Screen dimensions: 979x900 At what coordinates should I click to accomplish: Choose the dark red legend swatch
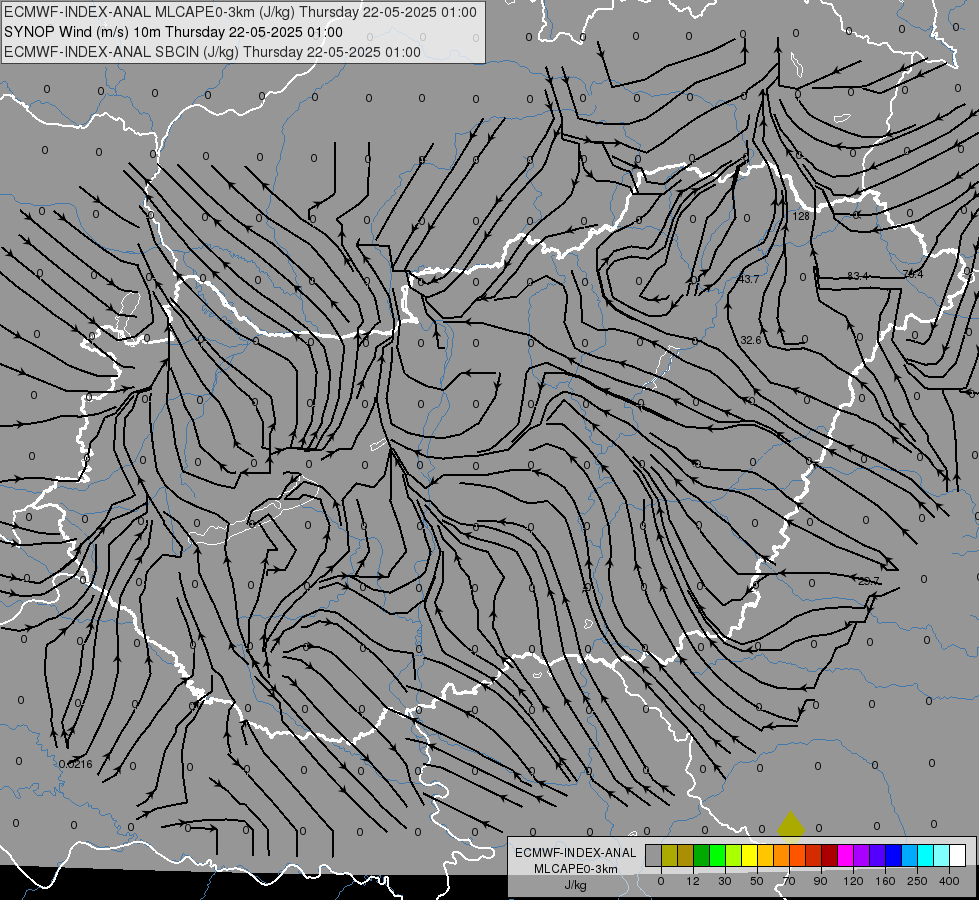click(830, 855)
